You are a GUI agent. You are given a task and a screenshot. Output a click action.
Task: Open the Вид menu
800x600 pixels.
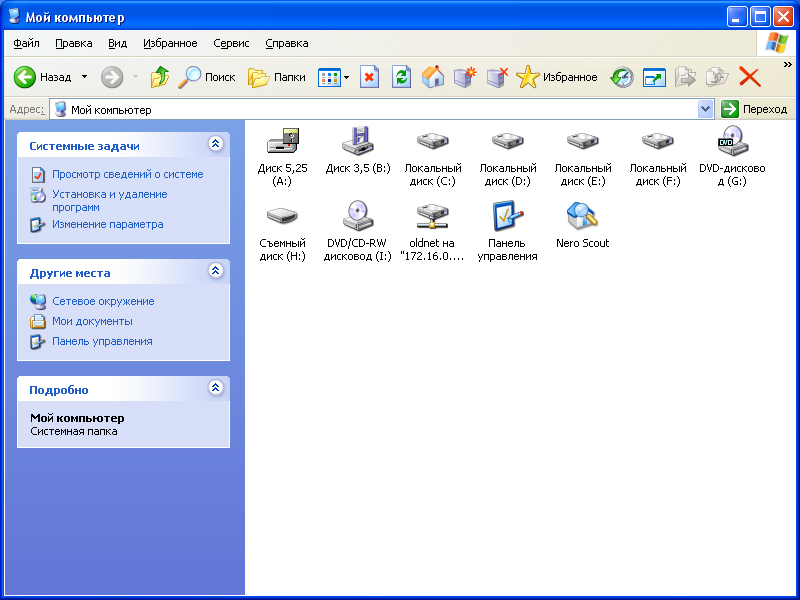117,43
